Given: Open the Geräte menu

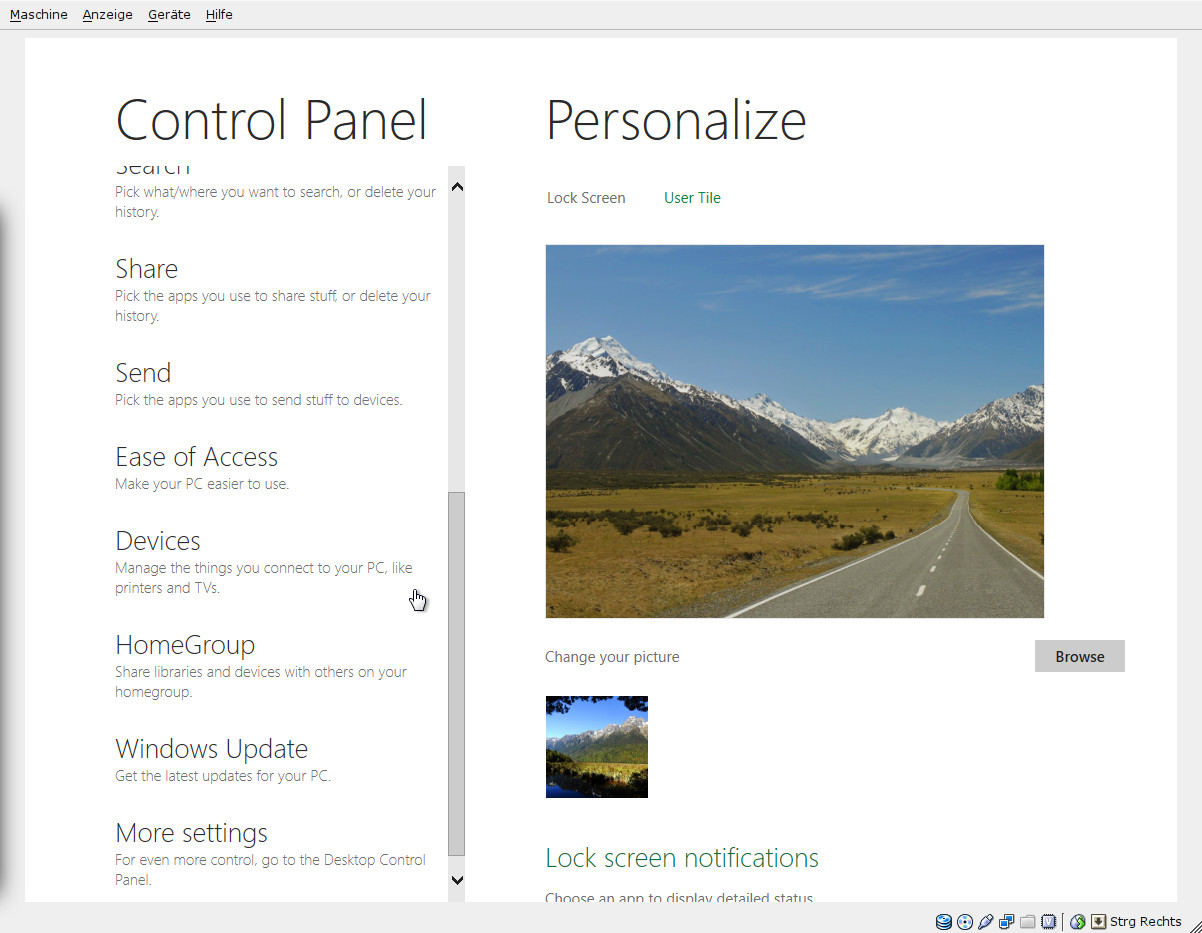Looking at the screenshot, I should [169, 15].
